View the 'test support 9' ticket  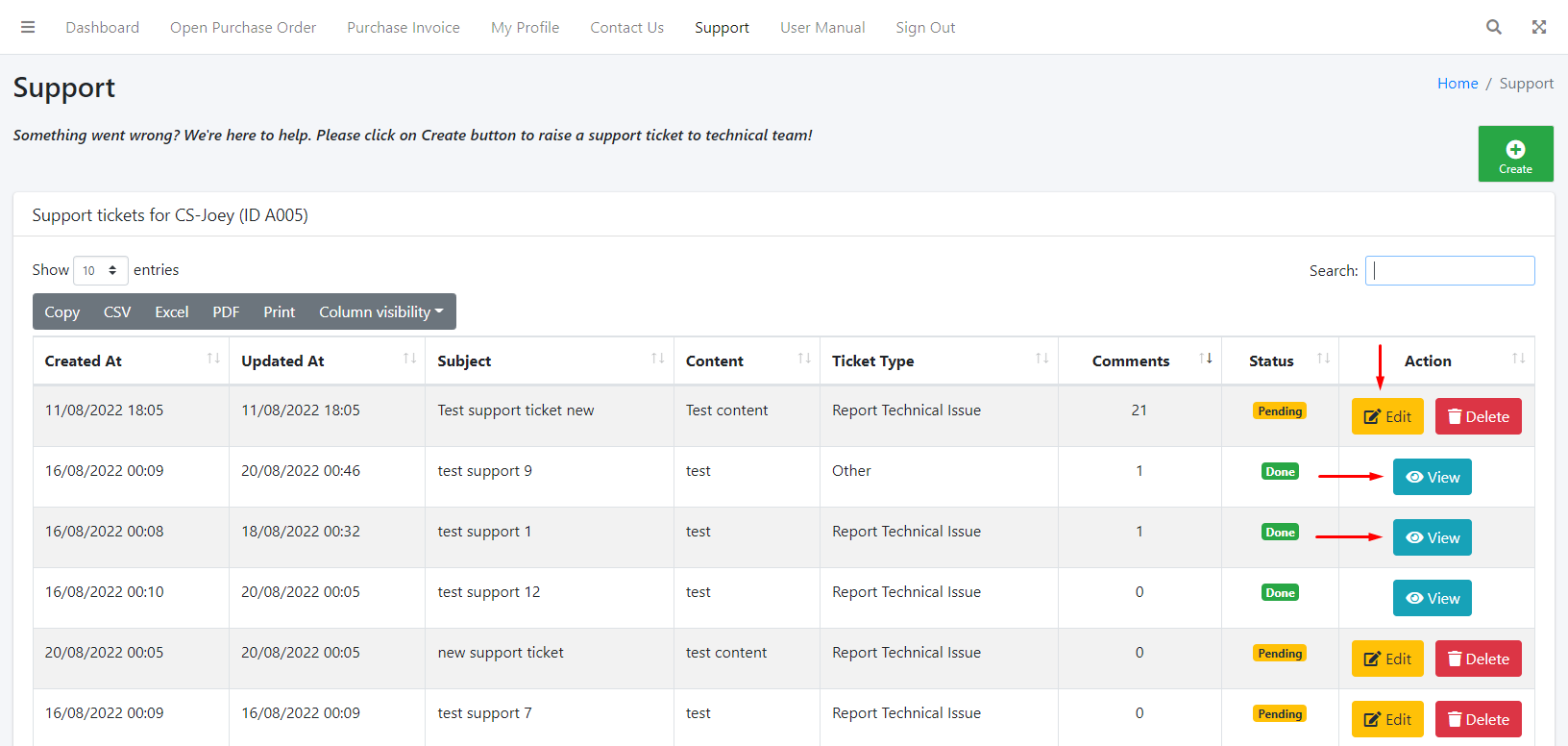pos(1432,477)
